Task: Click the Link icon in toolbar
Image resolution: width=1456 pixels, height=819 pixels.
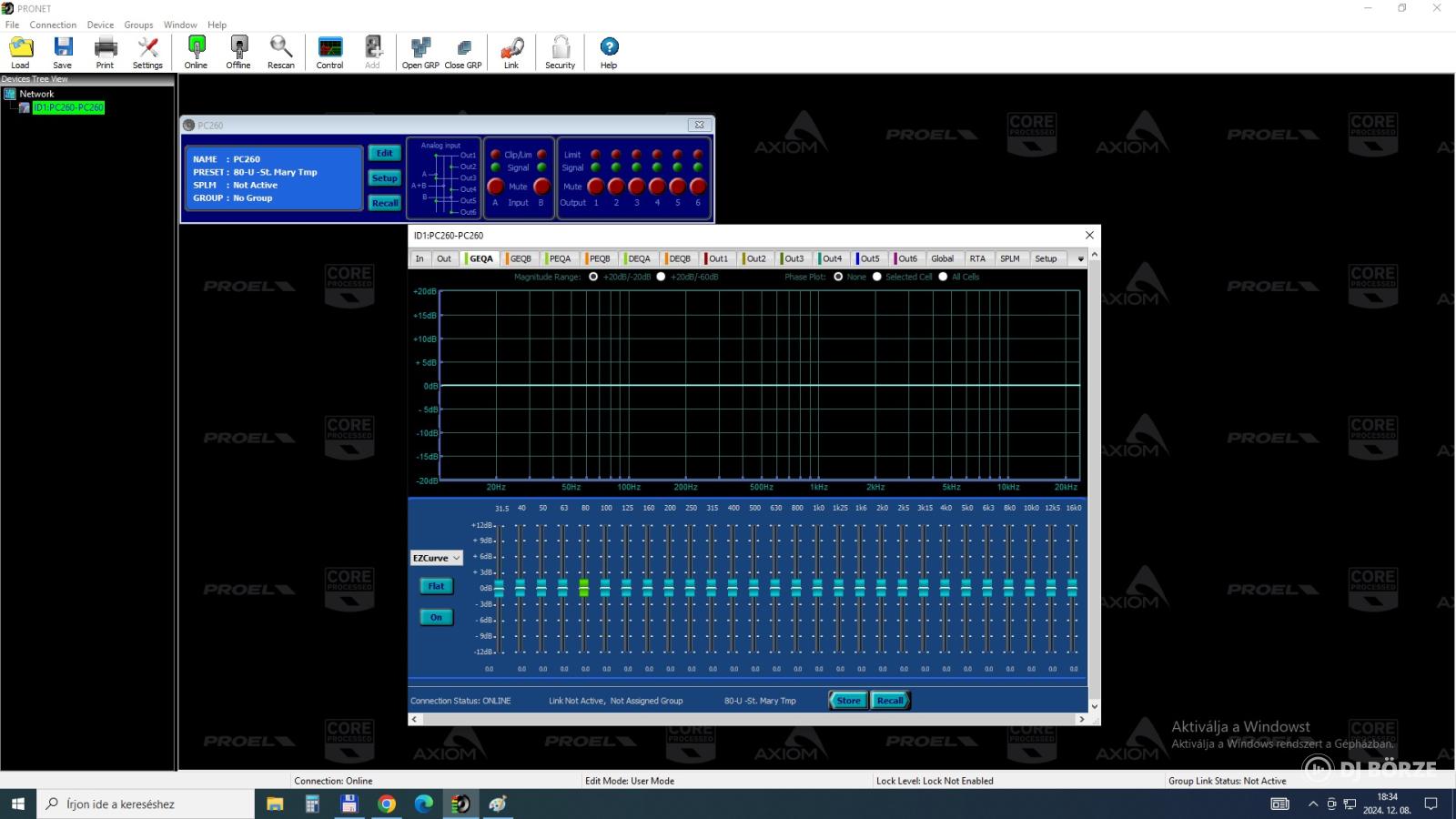Action: coord(511,47)
